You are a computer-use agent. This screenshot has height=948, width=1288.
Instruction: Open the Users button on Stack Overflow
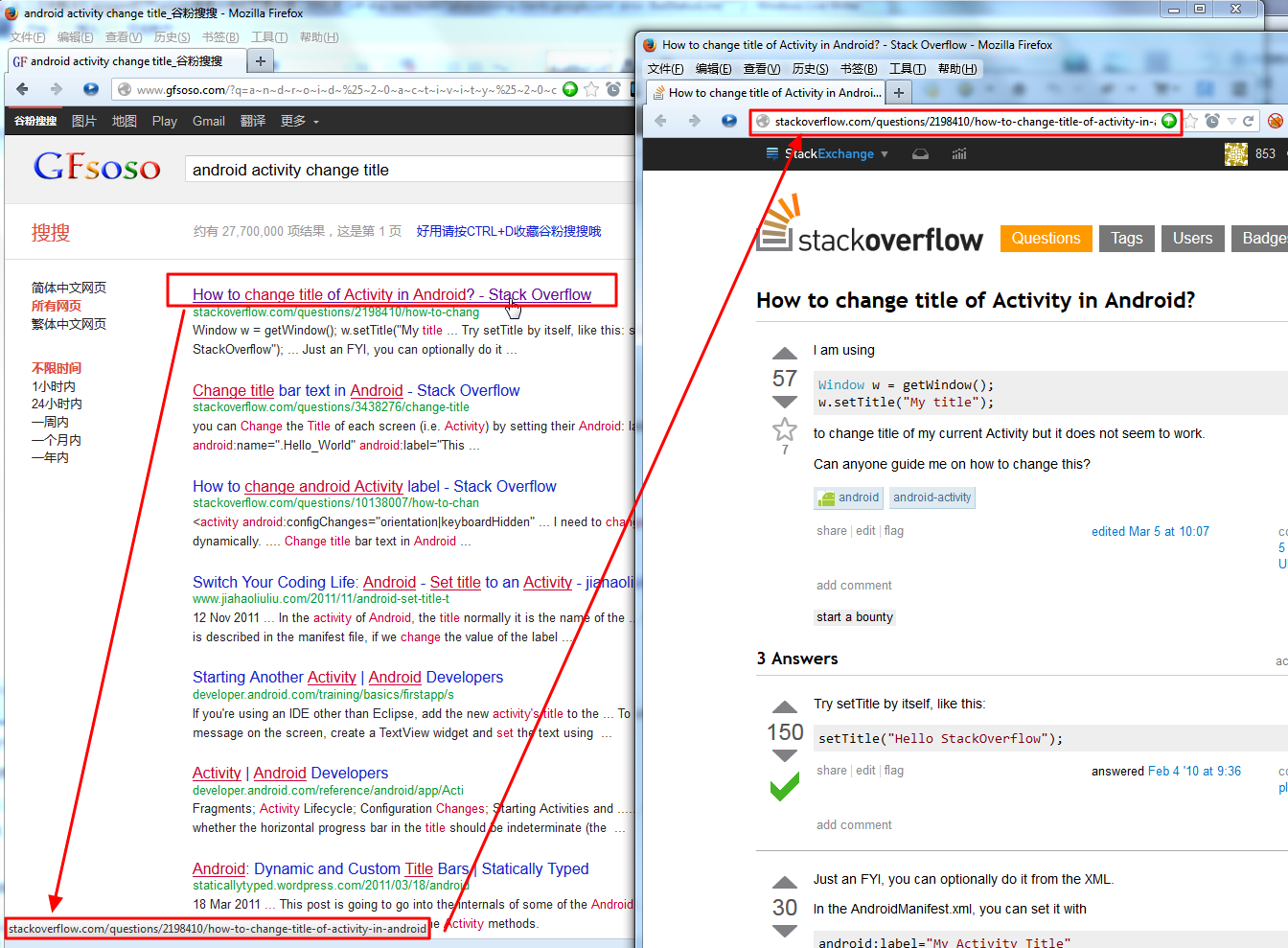1192,239
